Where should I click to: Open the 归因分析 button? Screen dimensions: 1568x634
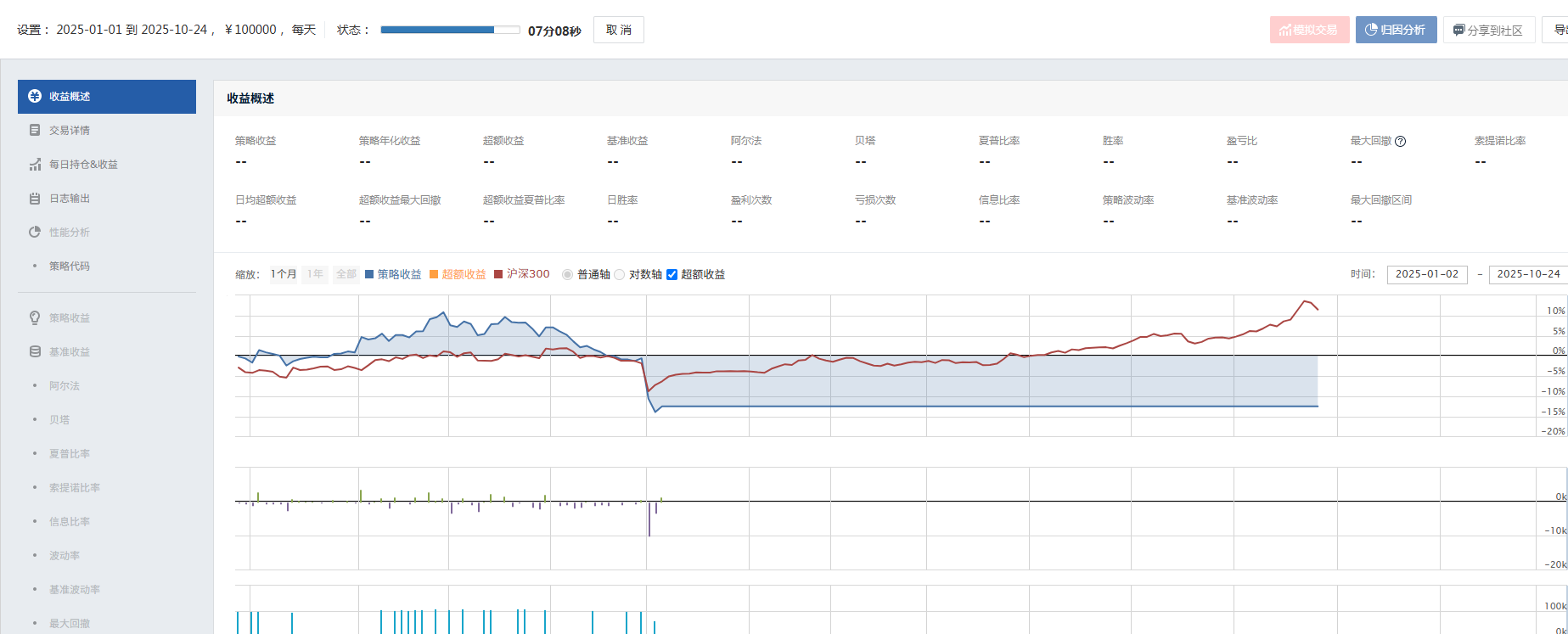(x=1396, y=30)
